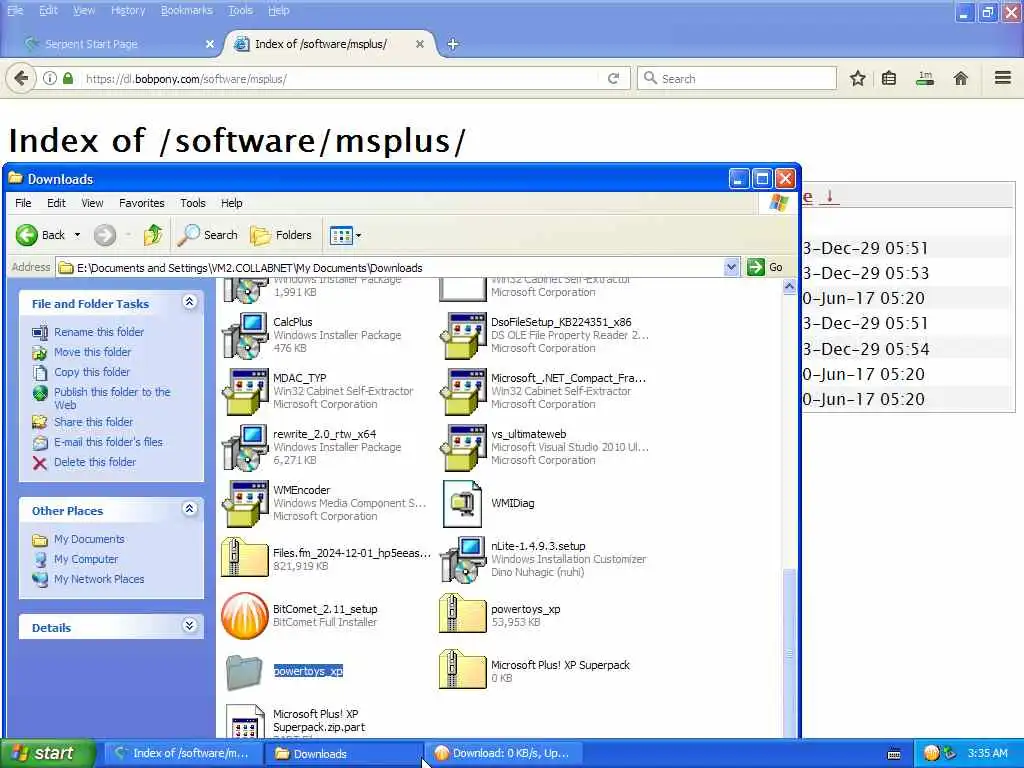Select the Microsoft_.NET_Compact_Framework file icon

click(x=463, y=391)
